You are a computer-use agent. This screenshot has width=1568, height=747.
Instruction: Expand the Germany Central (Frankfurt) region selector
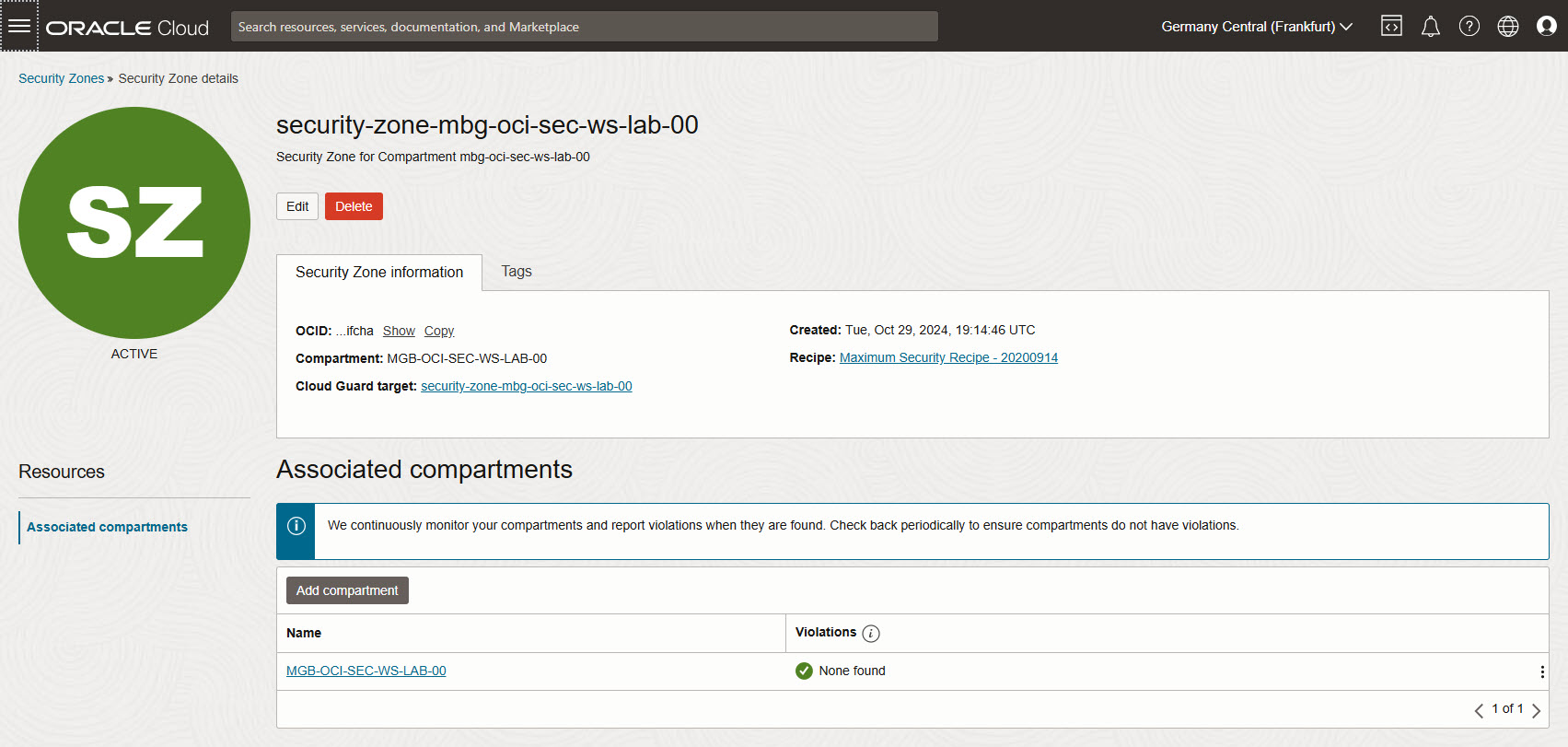click(1257, 27)
